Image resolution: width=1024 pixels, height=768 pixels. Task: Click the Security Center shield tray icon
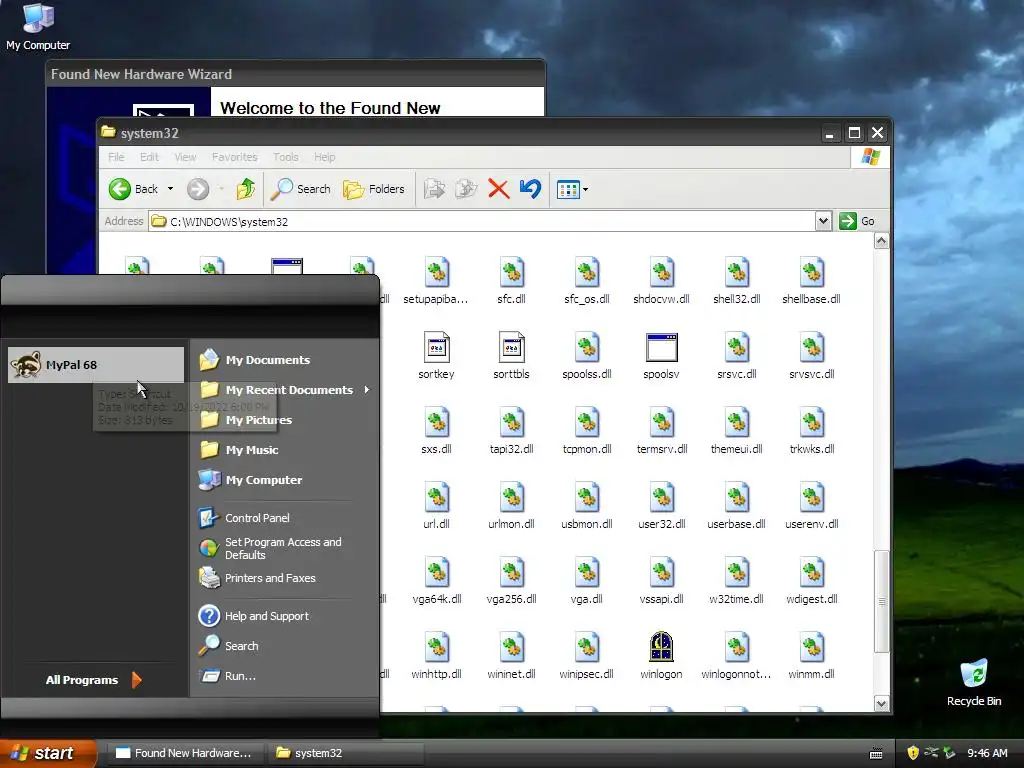coord(913,753)
